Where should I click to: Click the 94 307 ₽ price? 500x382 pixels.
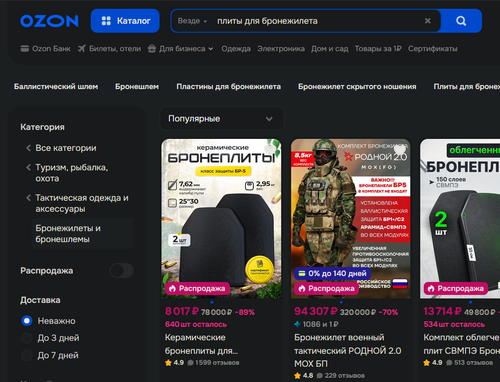click(316, 311)
